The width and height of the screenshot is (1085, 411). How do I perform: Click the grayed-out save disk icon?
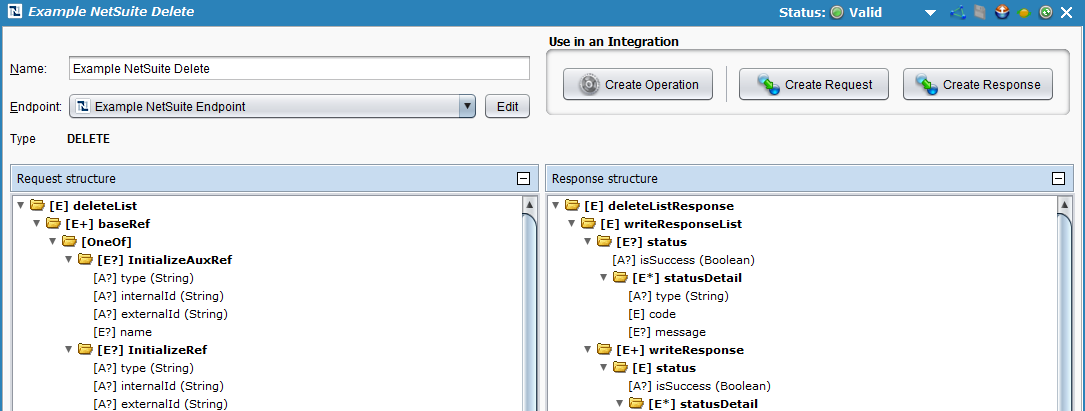coord(979,13)
